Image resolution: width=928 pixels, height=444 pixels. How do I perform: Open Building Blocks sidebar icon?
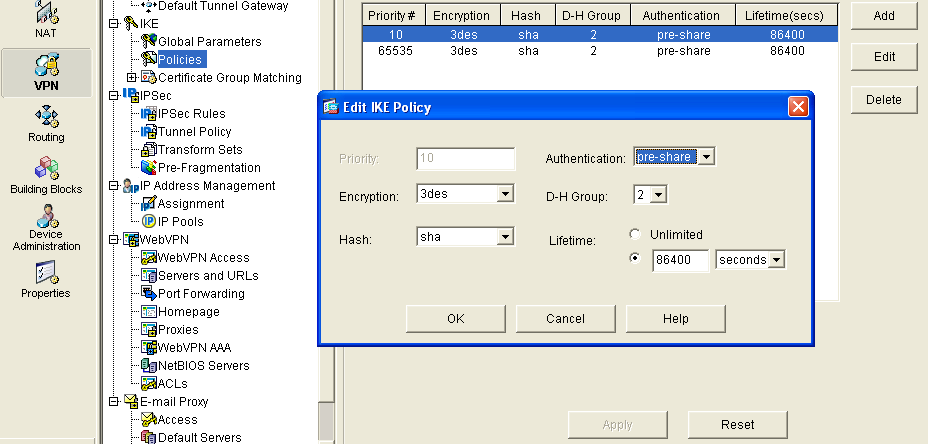click(46, 175)
